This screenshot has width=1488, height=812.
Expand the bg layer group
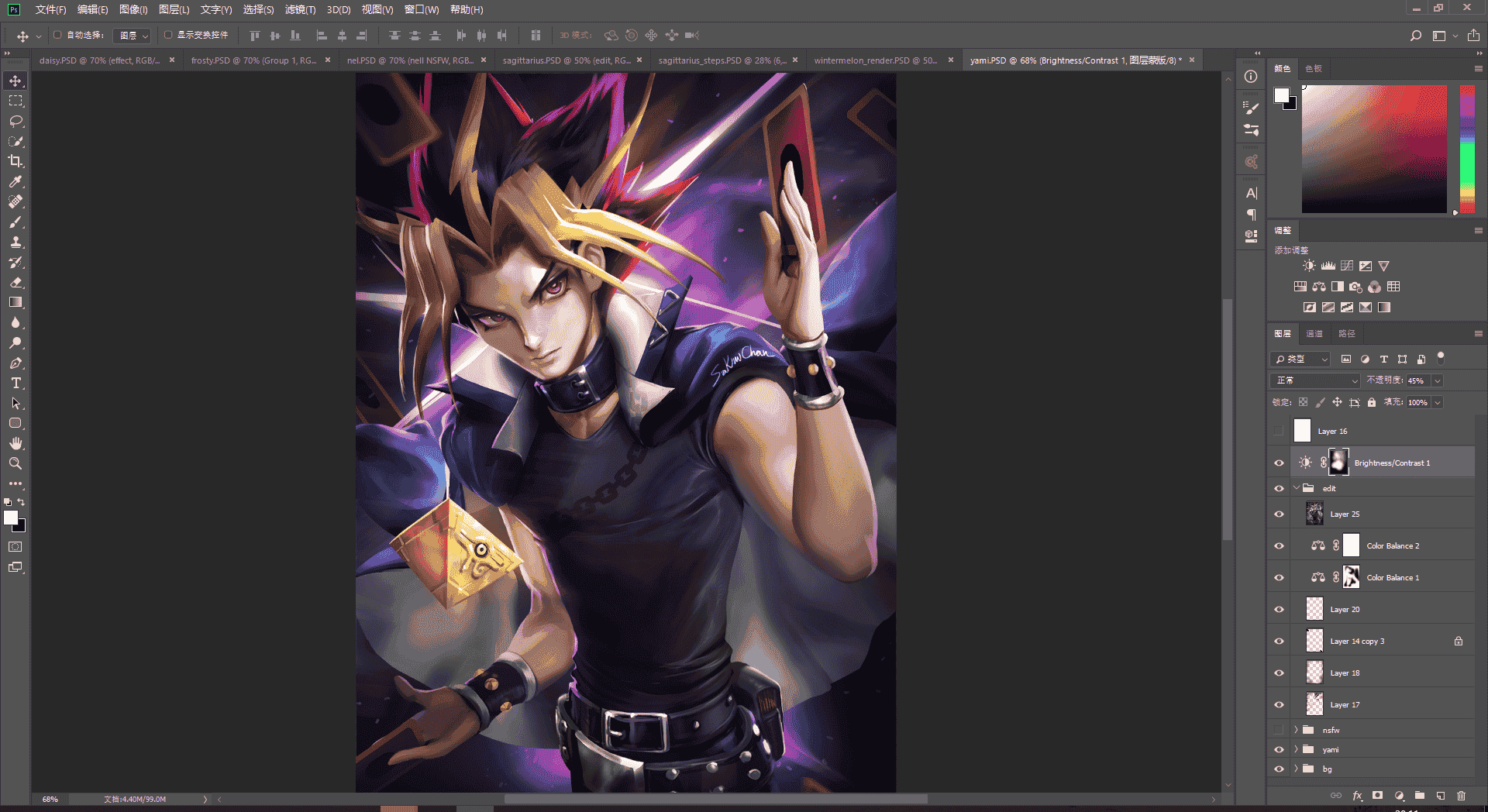(1296, 769)
